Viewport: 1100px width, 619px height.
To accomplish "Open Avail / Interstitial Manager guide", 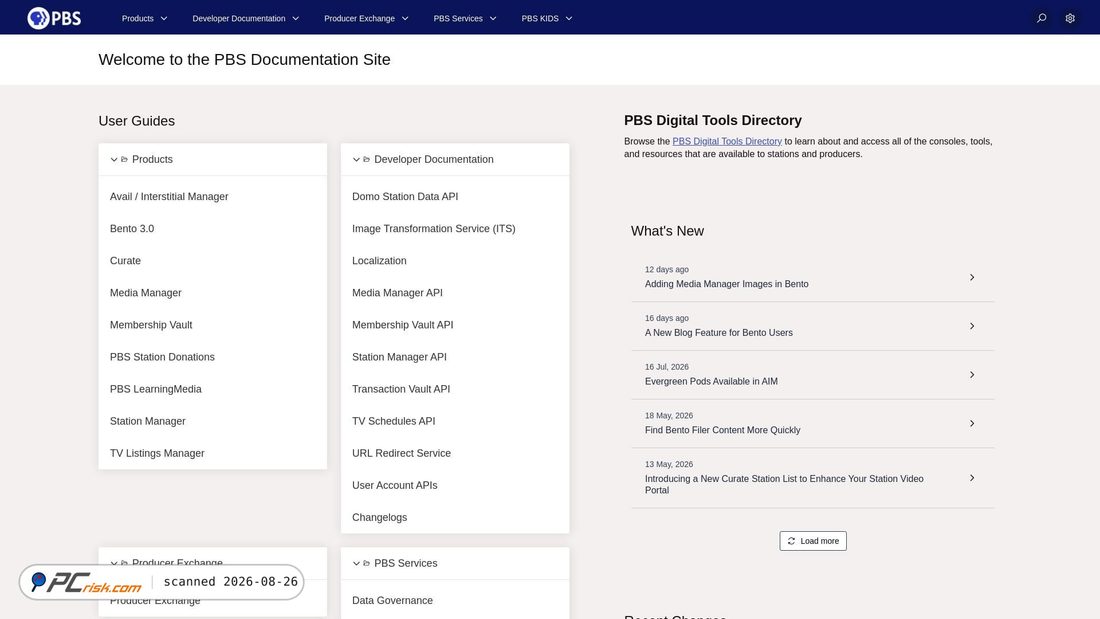I will (169, 197).
